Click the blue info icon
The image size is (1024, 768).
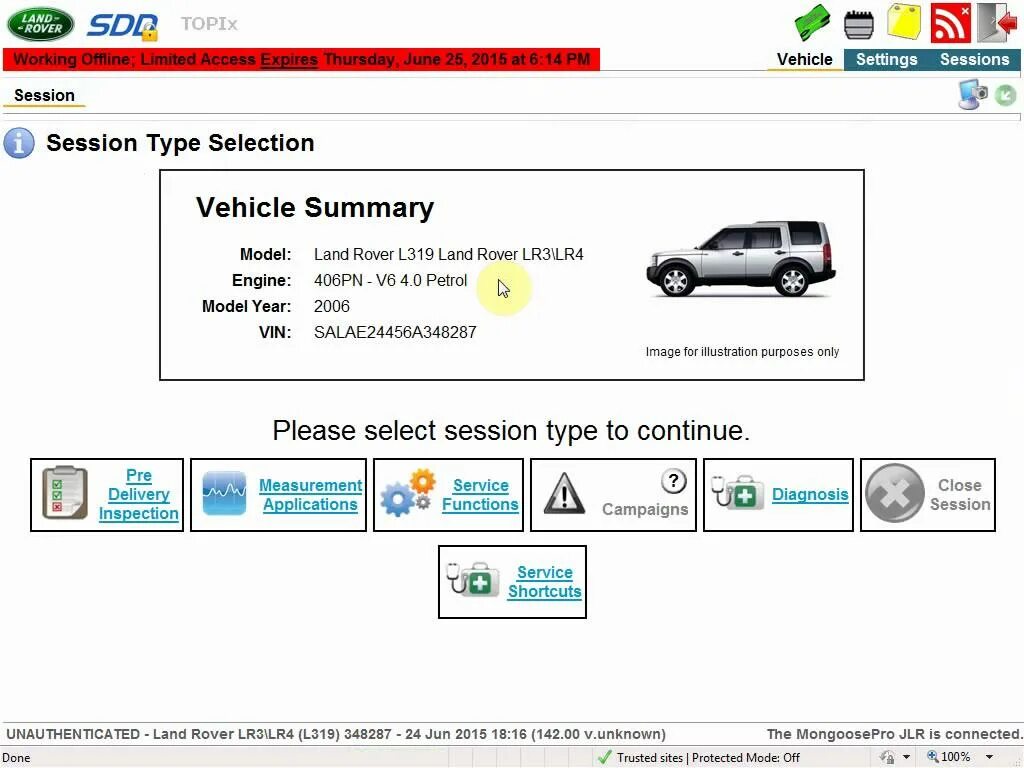tap(19, 143)
